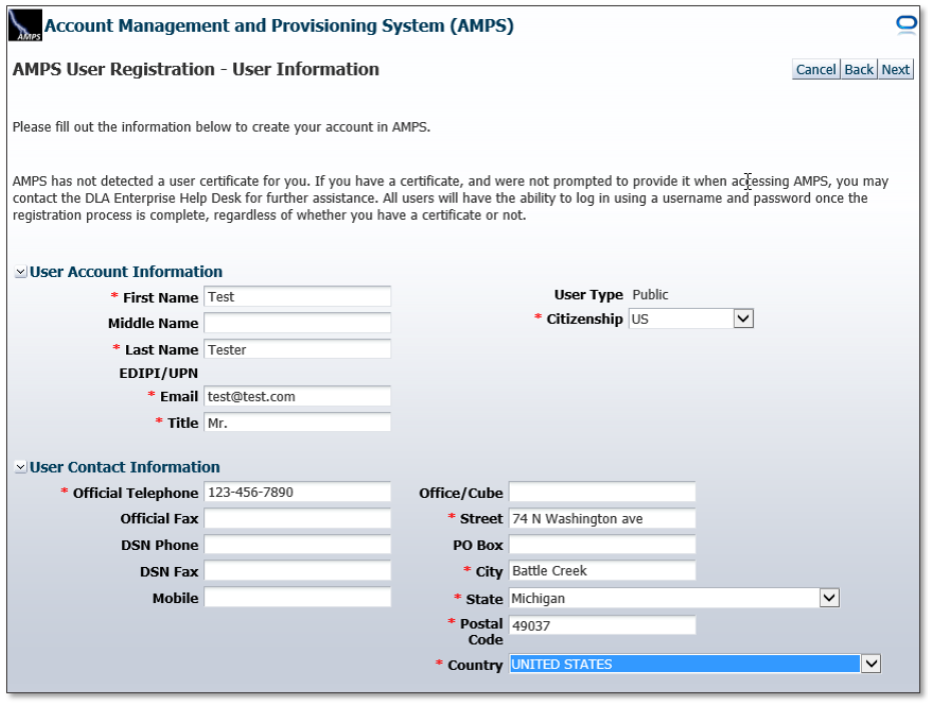
Task: Click into the Mobile field
Action: pyautogui.click(x=297, y=597)
